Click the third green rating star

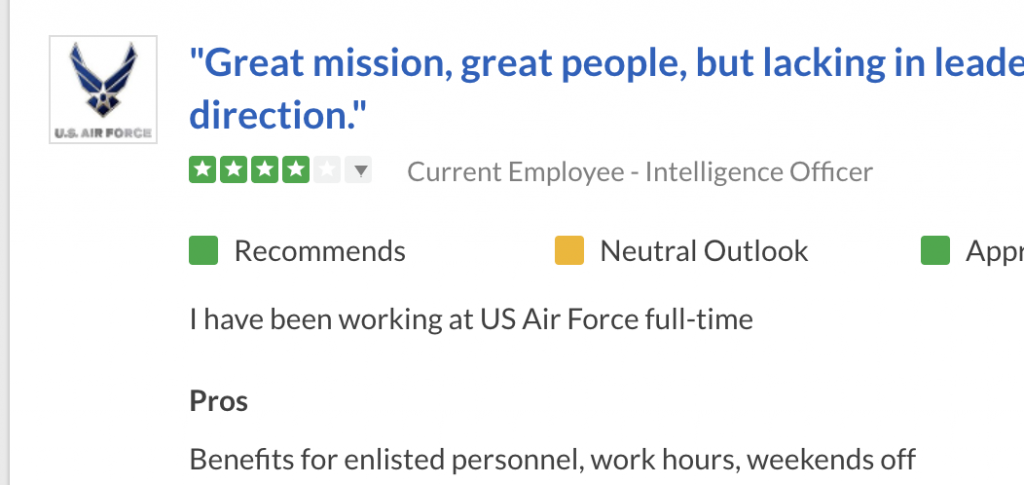[x=264, y=171]
